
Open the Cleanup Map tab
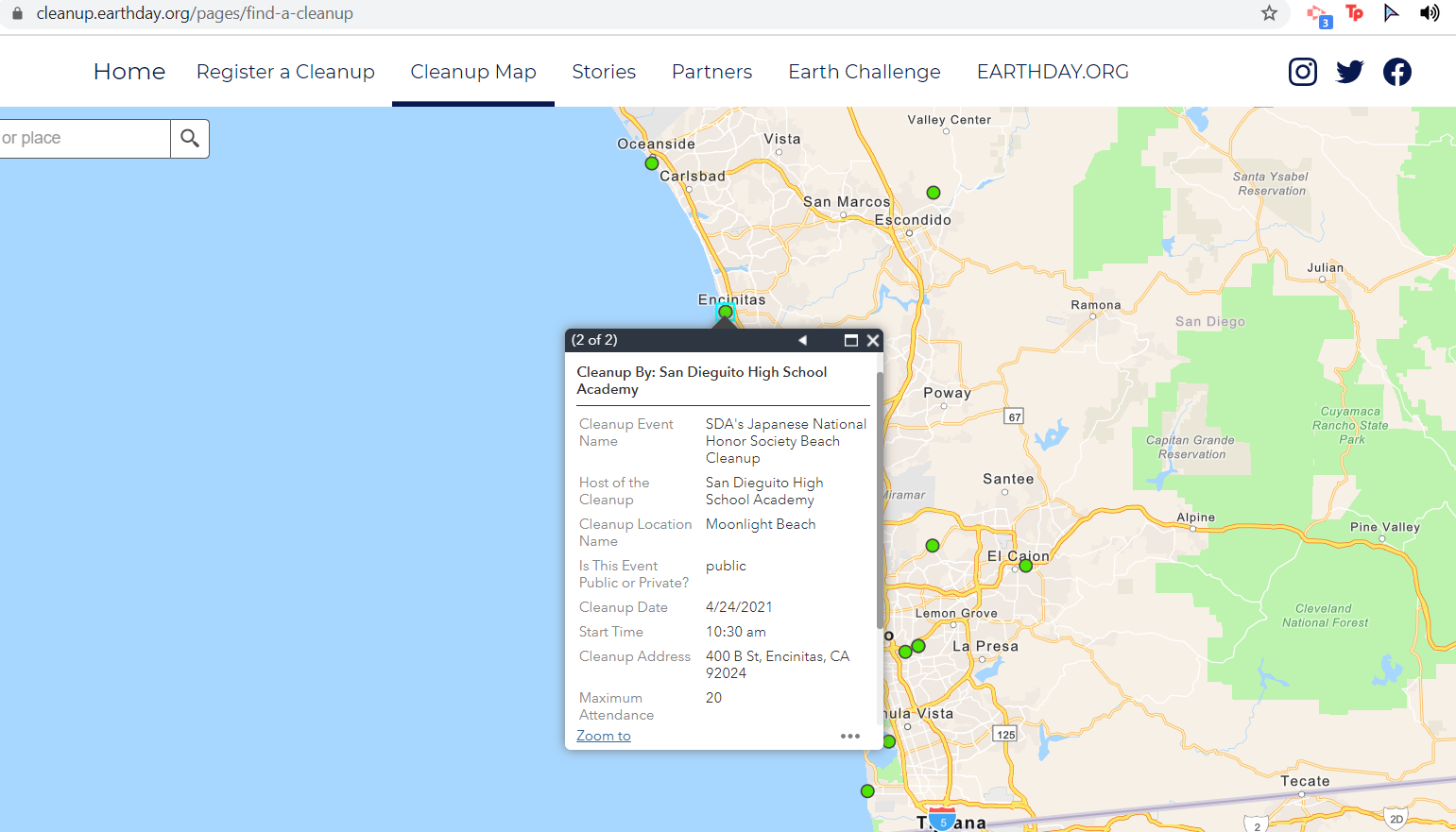point(473,72)
